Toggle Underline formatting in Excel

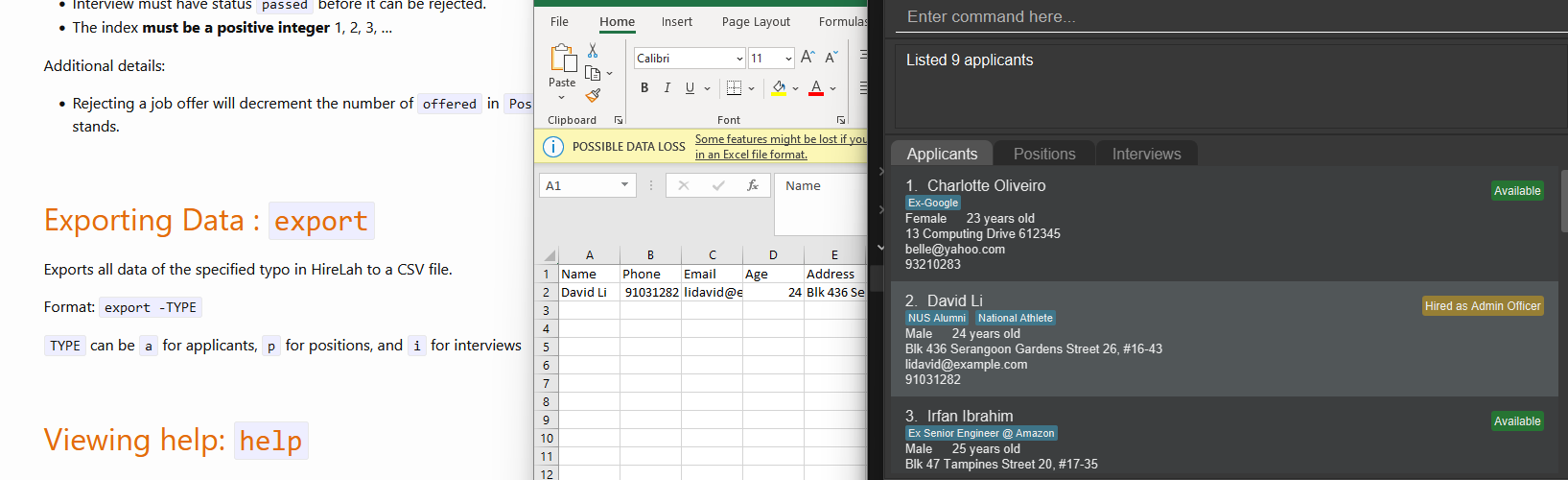coord(690,88)
